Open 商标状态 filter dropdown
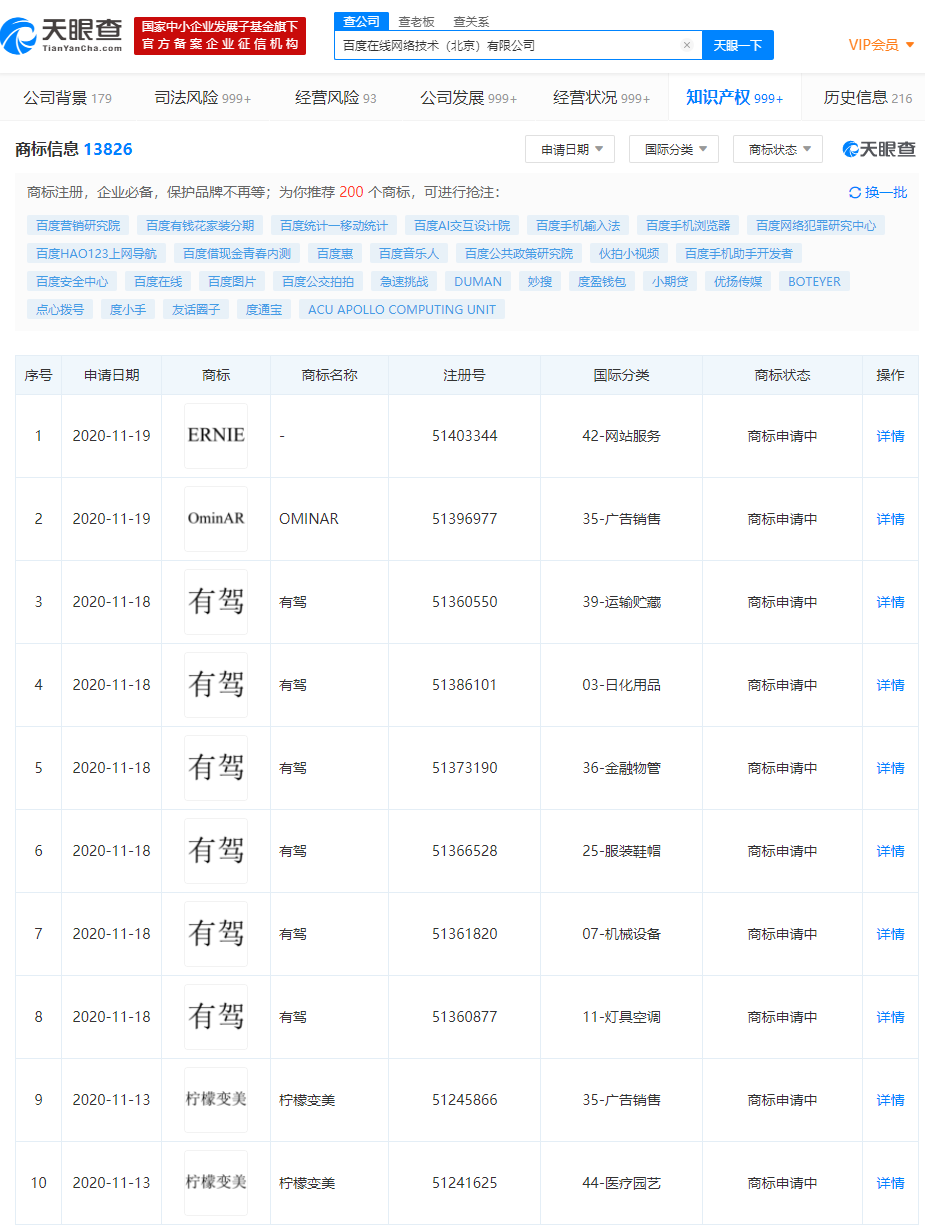Viewport: 925px width, 1229px height. (x=778, y=149)
